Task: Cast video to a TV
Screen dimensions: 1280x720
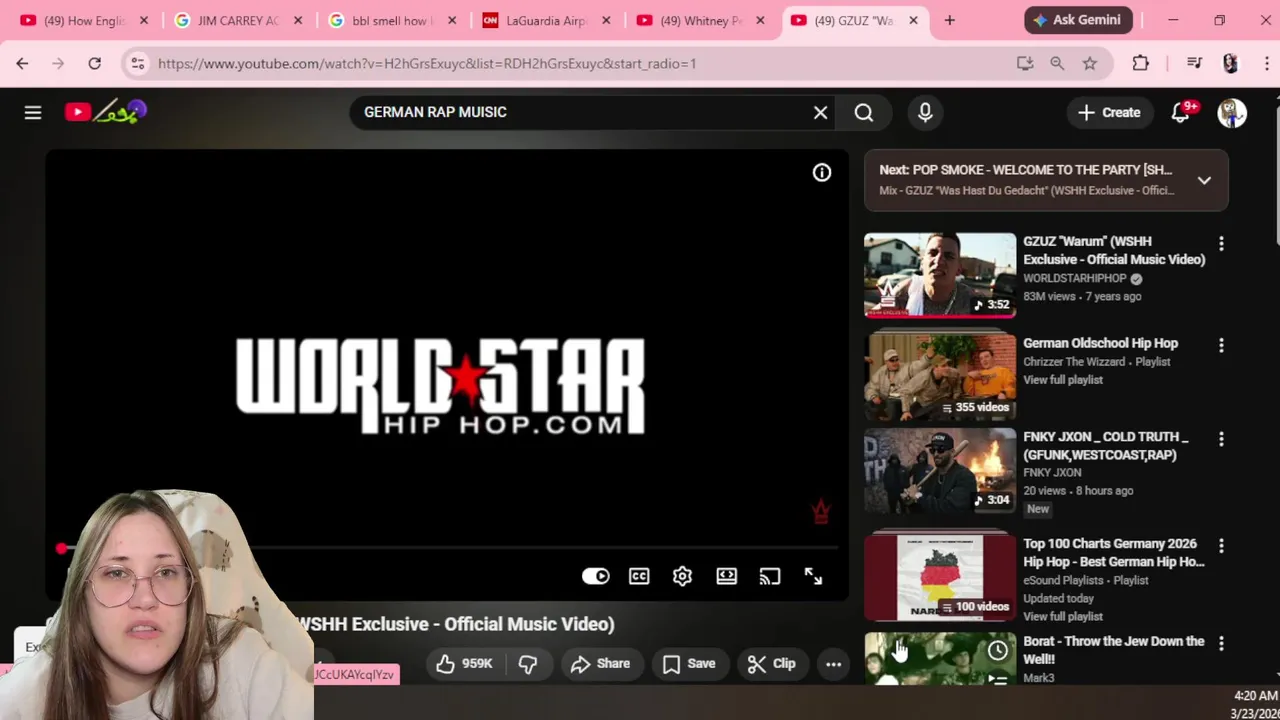Action: (x=769, y=576)
